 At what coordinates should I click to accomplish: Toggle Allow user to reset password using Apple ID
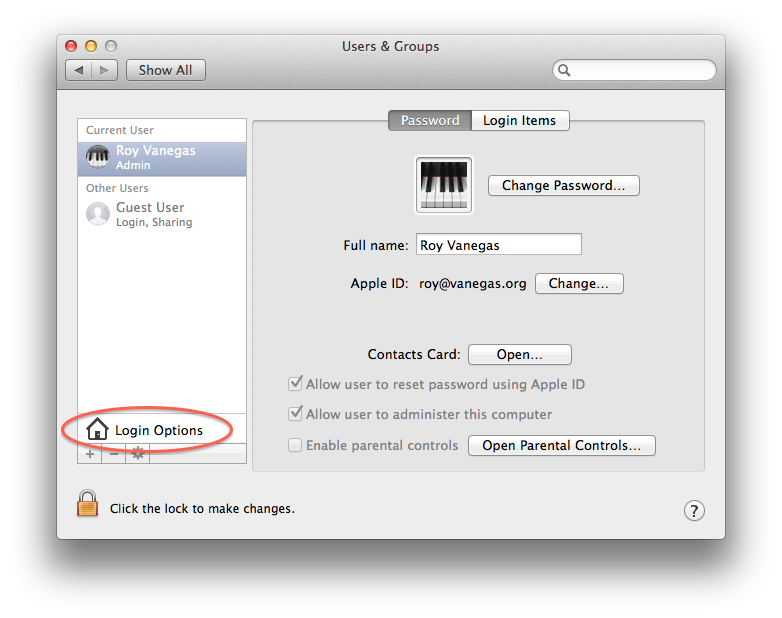pyautogui.click(x=296, y=384)
